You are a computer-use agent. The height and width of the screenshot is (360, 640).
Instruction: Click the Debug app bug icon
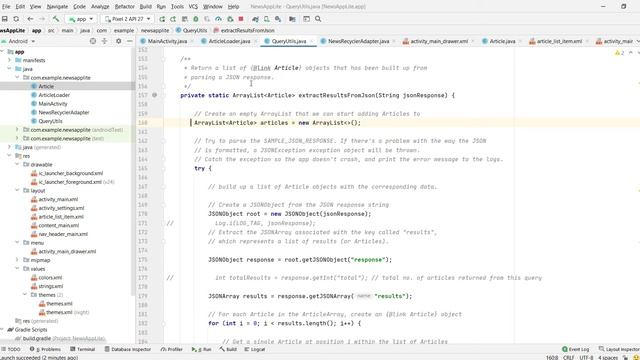pos(196,19)
